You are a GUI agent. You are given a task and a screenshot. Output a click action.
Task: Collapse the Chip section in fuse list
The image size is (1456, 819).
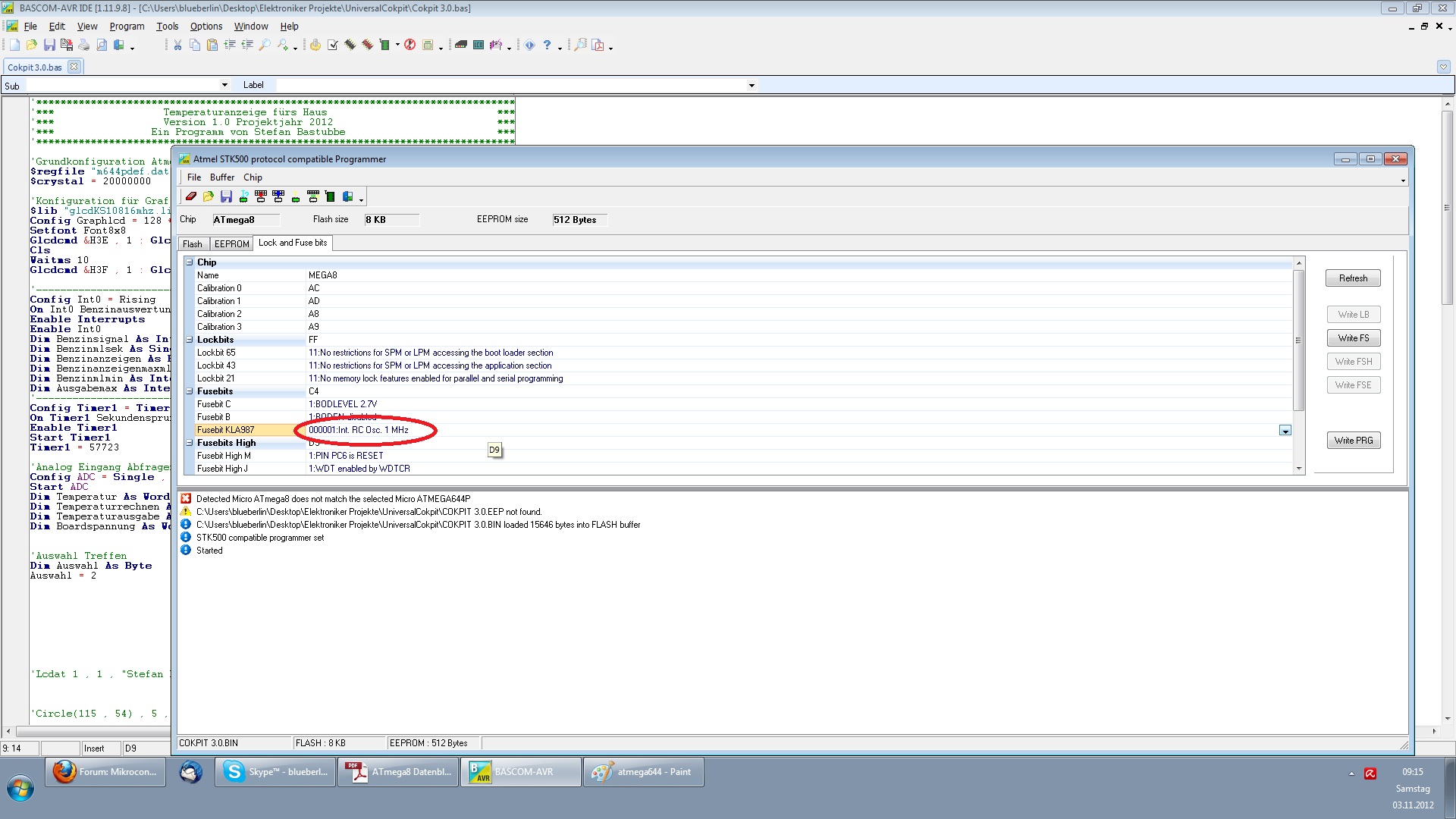(190, 262)
